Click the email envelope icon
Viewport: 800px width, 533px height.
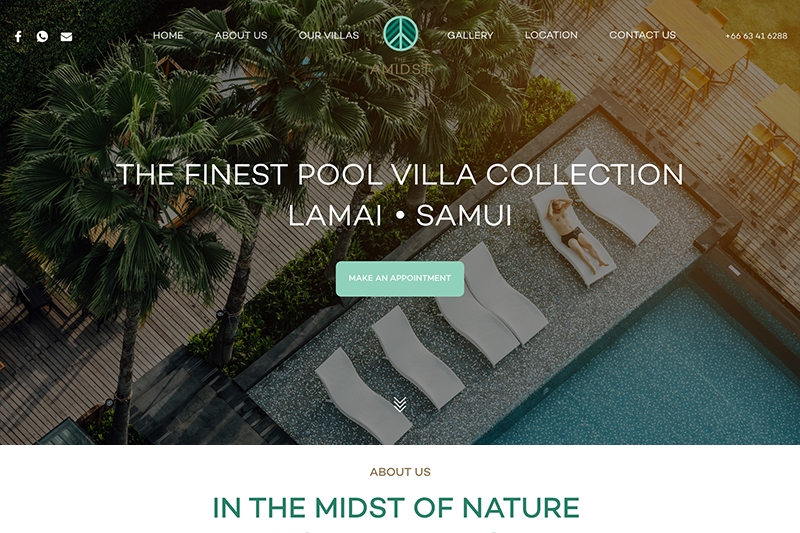(x=66, y=37)
